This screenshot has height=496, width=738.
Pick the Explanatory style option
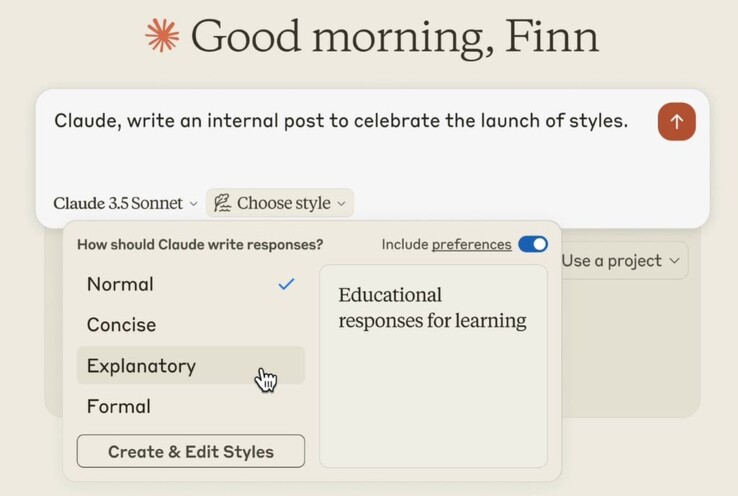click(x=141, y=366)
